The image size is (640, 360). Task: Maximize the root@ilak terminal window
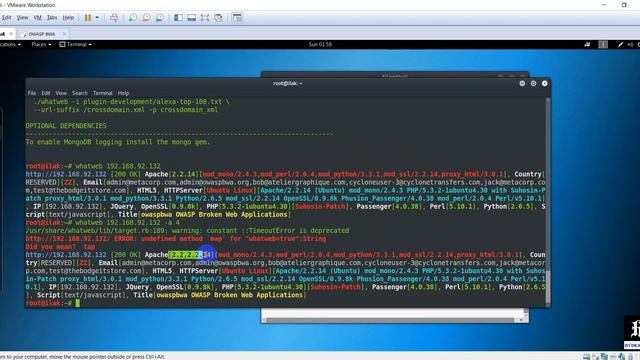[533, 83]
